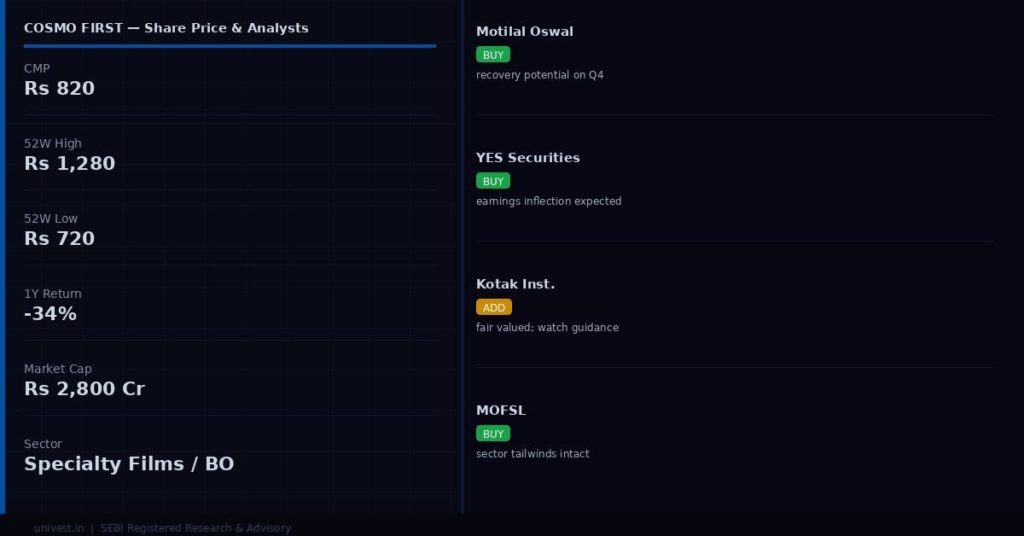The width and height of the screenshot is (1024, 536).
Task: Click the ADD badge under Kotak Inst.
Action: coord(494,307)
